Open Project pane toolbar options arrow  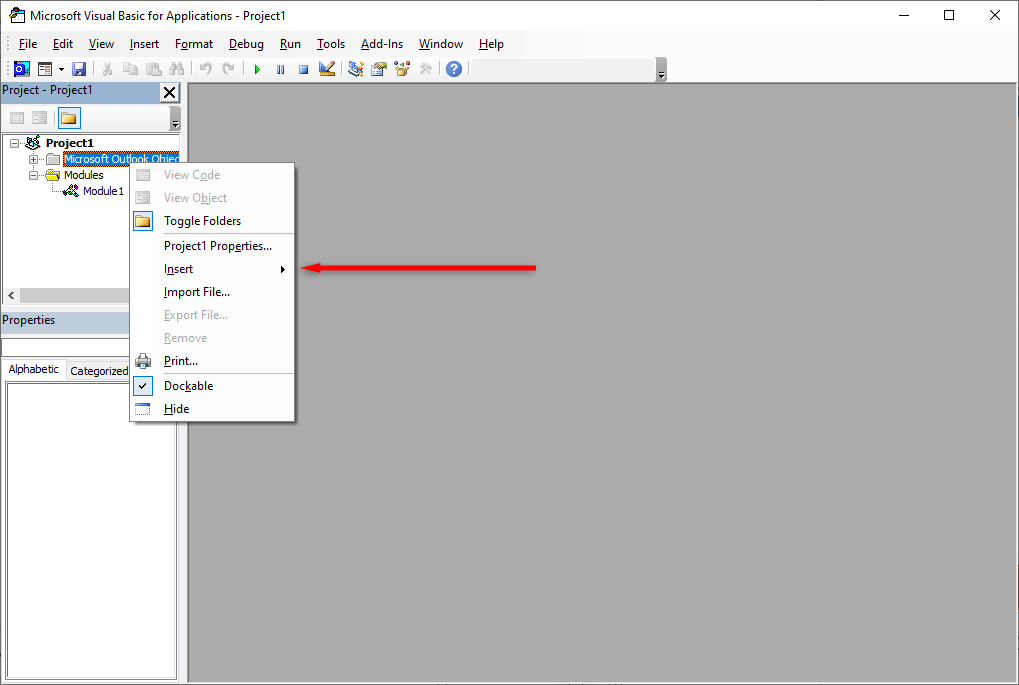click(175, 120)
